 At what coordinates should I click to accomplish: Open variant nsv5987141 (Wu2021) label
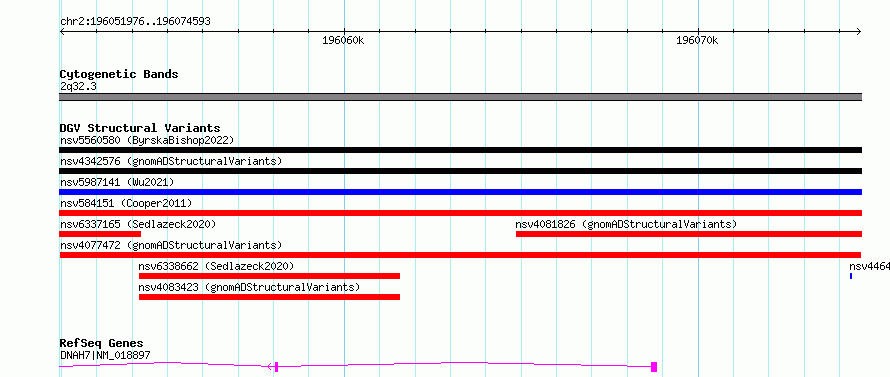click(116, 182)
